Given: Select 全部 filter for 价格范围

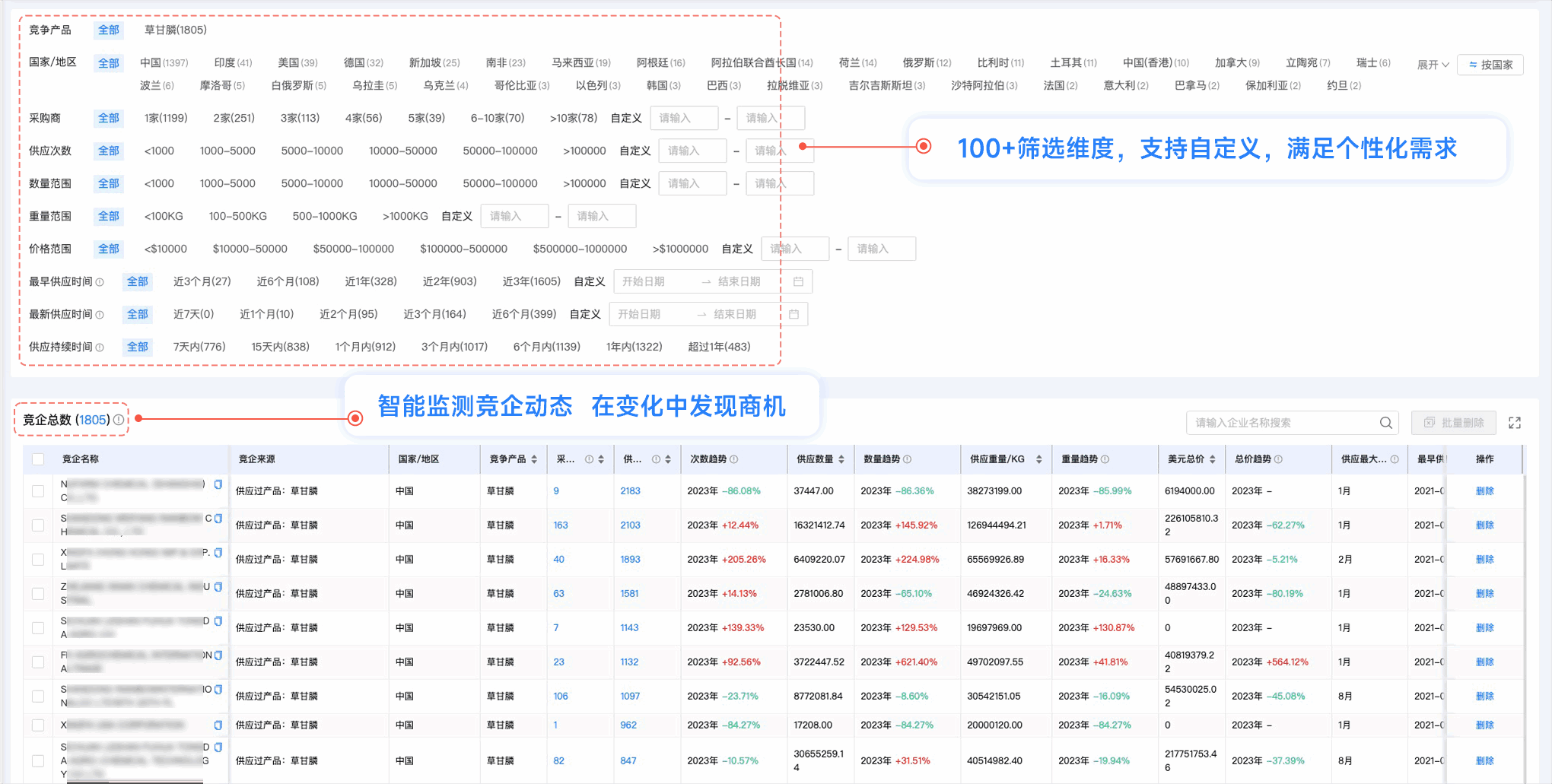Looking at the screenshot, I should (108, 249).
